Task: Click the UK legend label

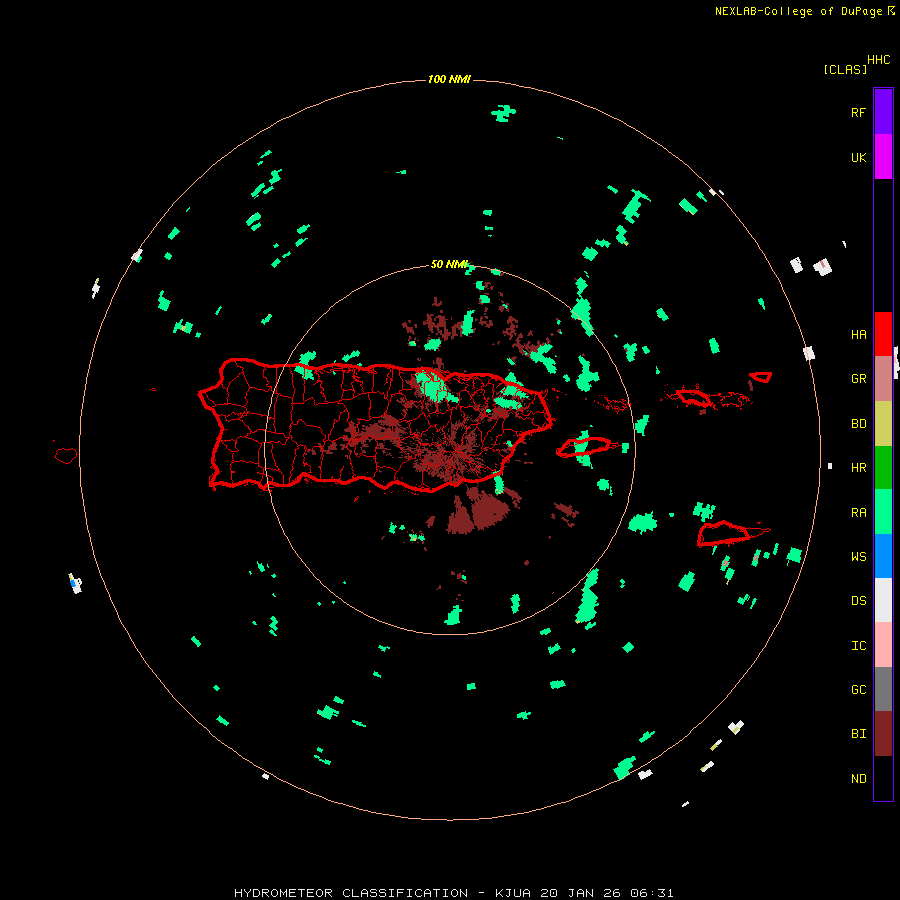Action: point(858,158)
